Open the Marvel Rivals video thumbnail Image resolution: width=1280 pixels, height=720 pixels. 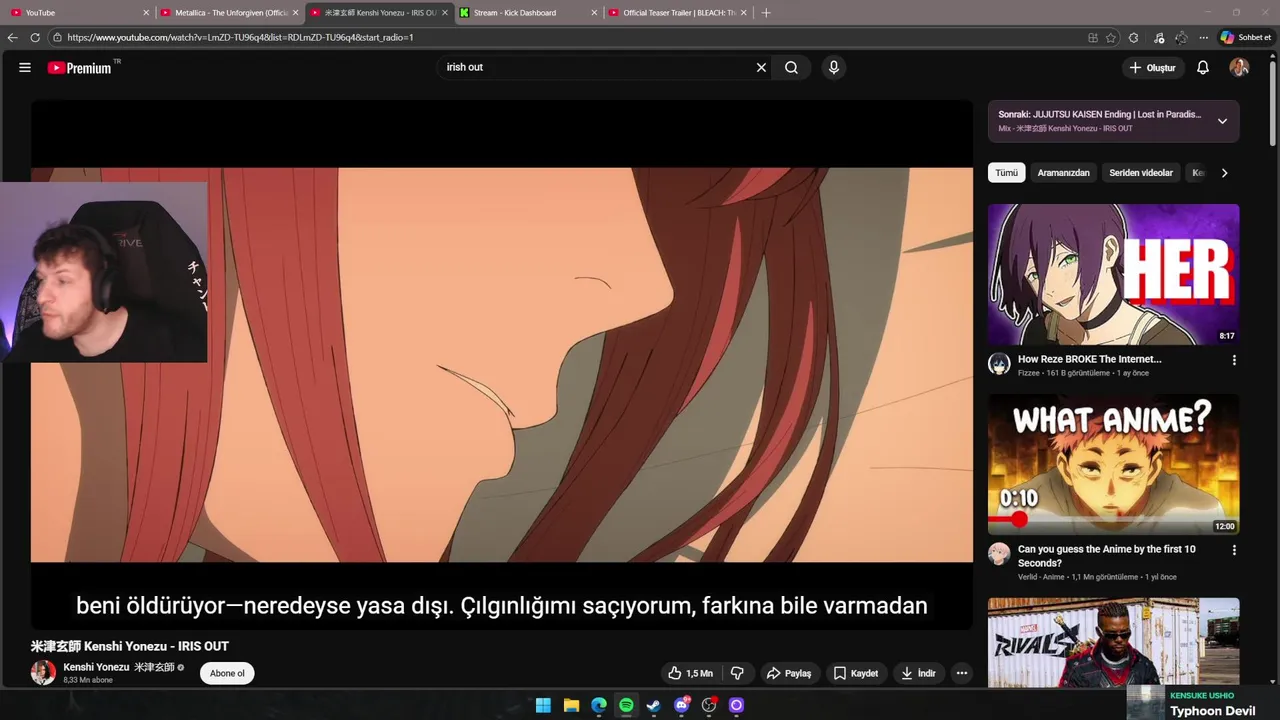click(1113, 642)
